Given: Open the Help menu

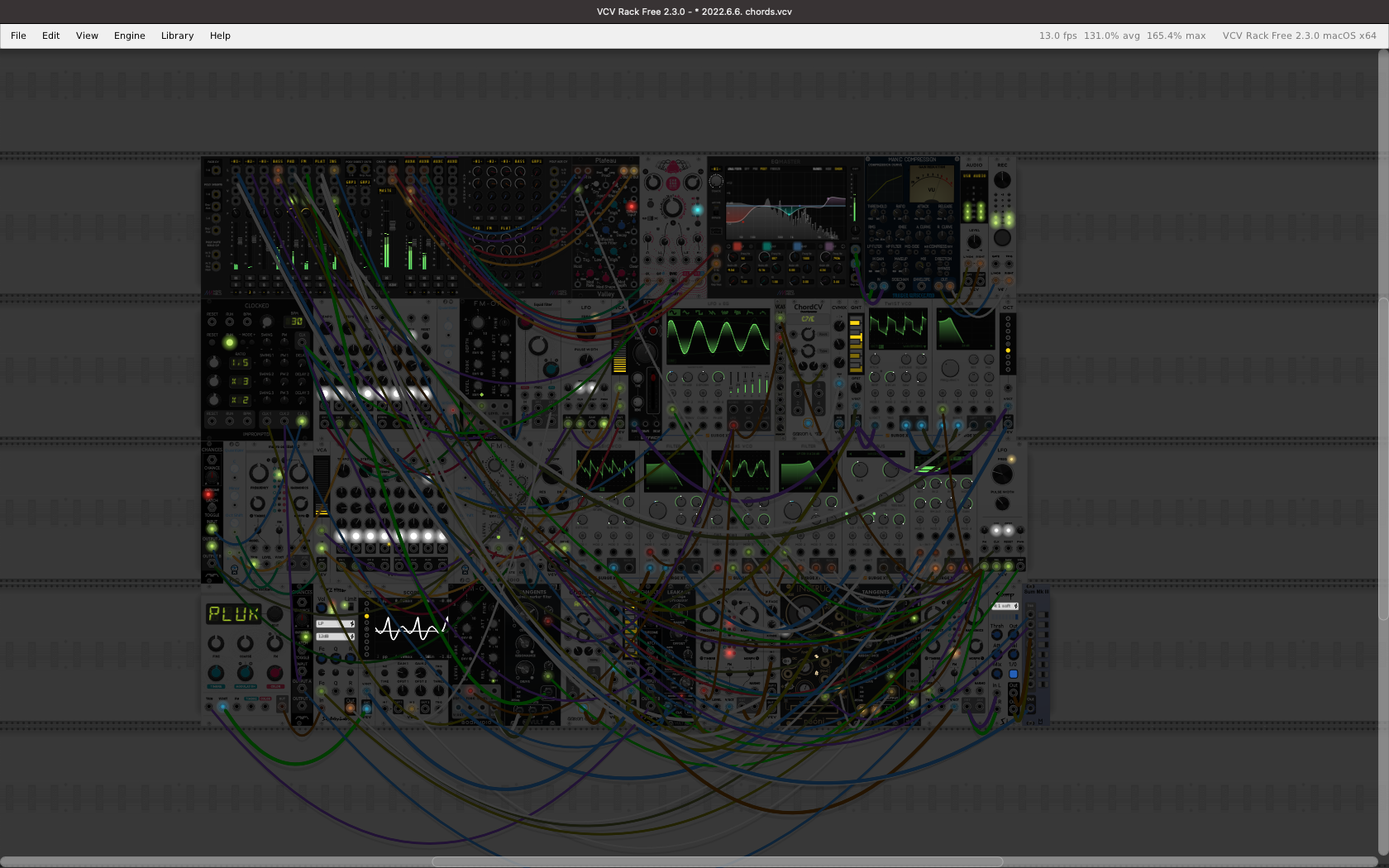Looking at the screenshot, I should pos(220,36).
